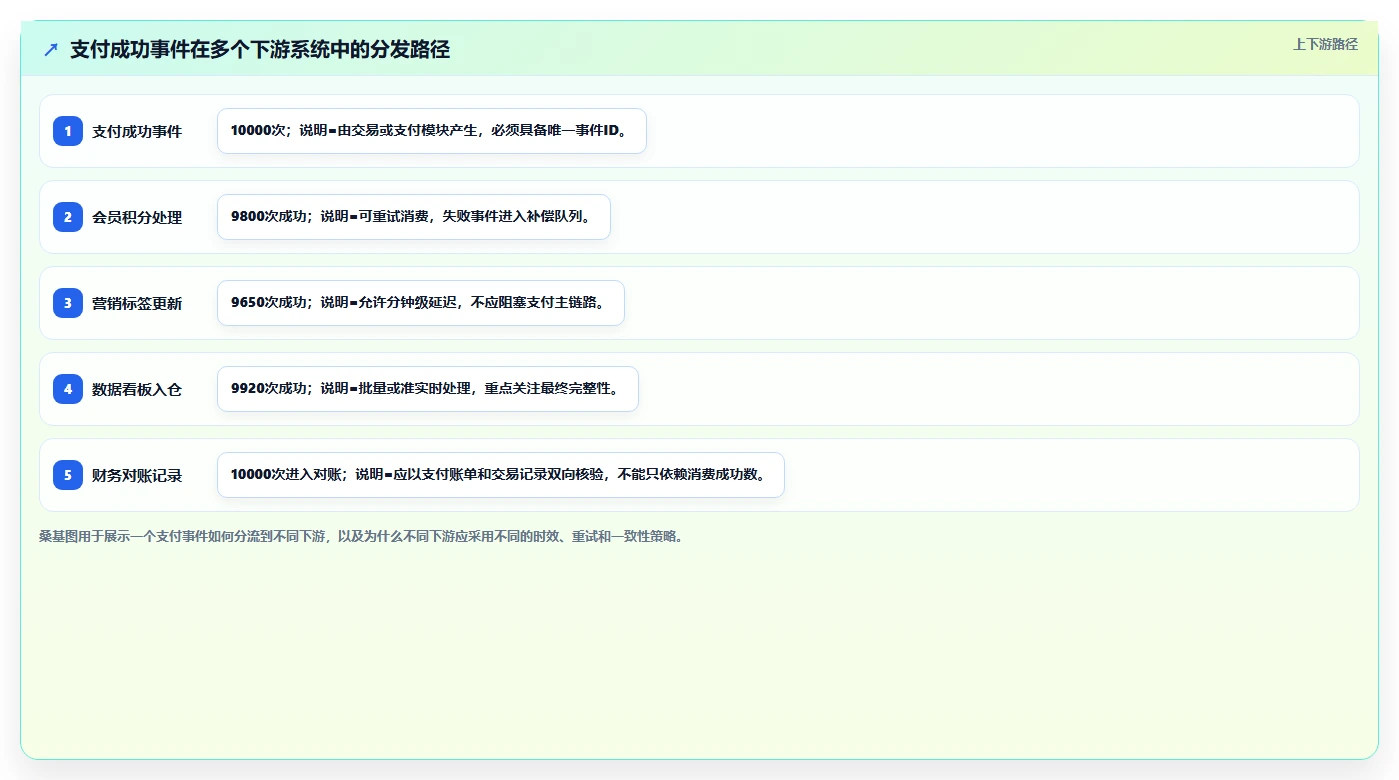This screenshot has width=1399, height=780.
Task: Click the title 支付成功事件在多个下游系统中的分发路径
Action: click(260, 49)
